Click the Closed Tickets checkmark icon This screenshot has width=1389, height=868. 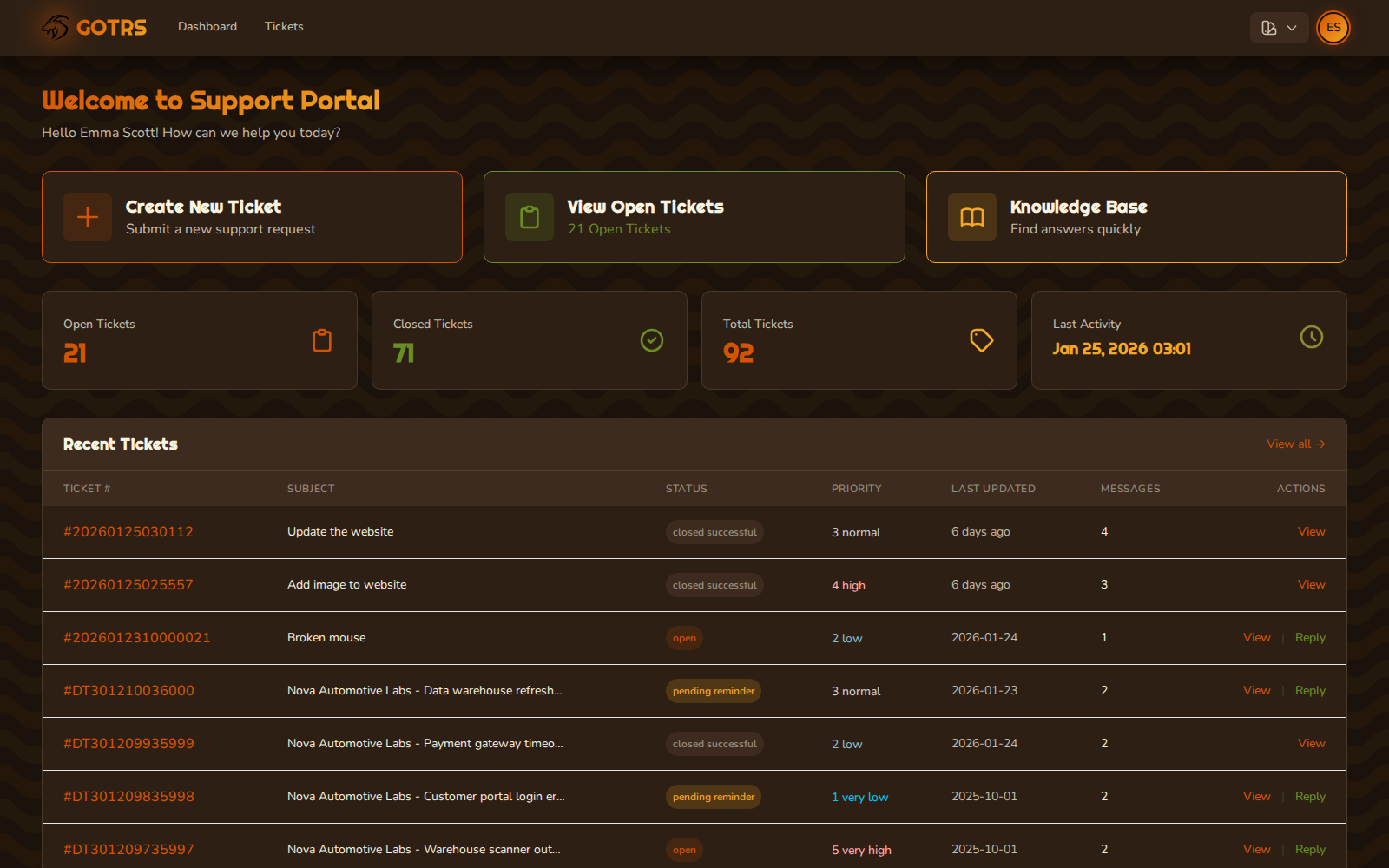(651, 340)
